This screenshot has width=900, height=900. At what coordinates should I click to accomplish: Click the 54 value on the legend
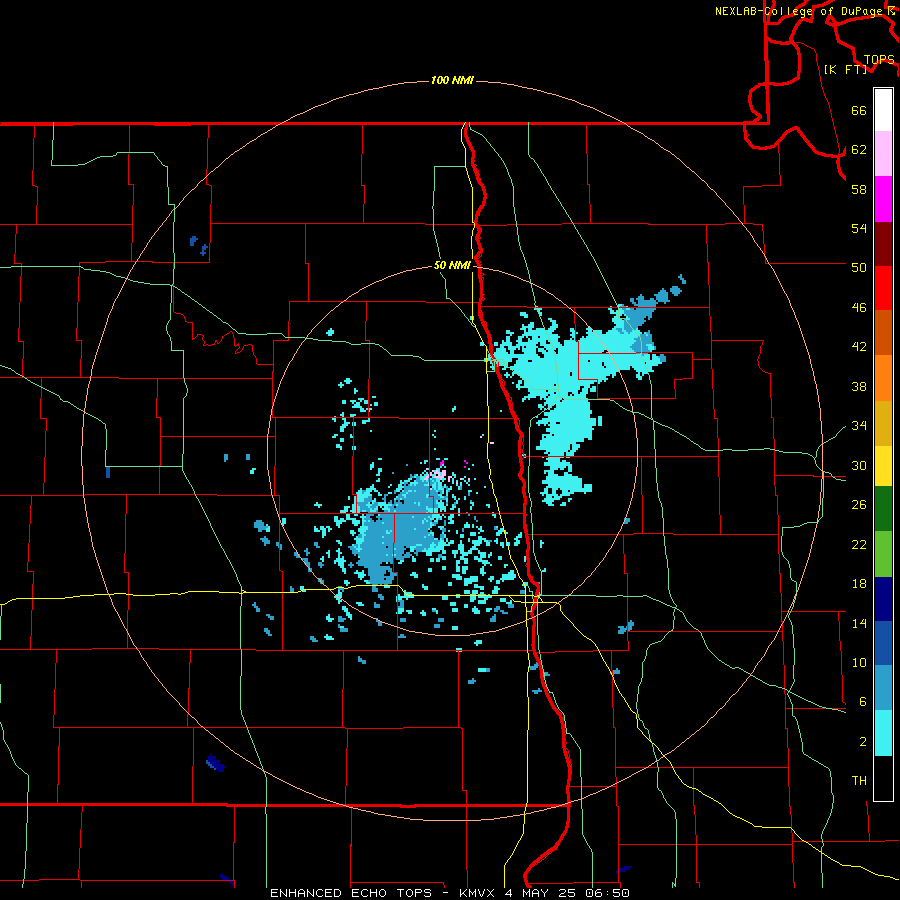pyautogui.click(x=859, y=228)
